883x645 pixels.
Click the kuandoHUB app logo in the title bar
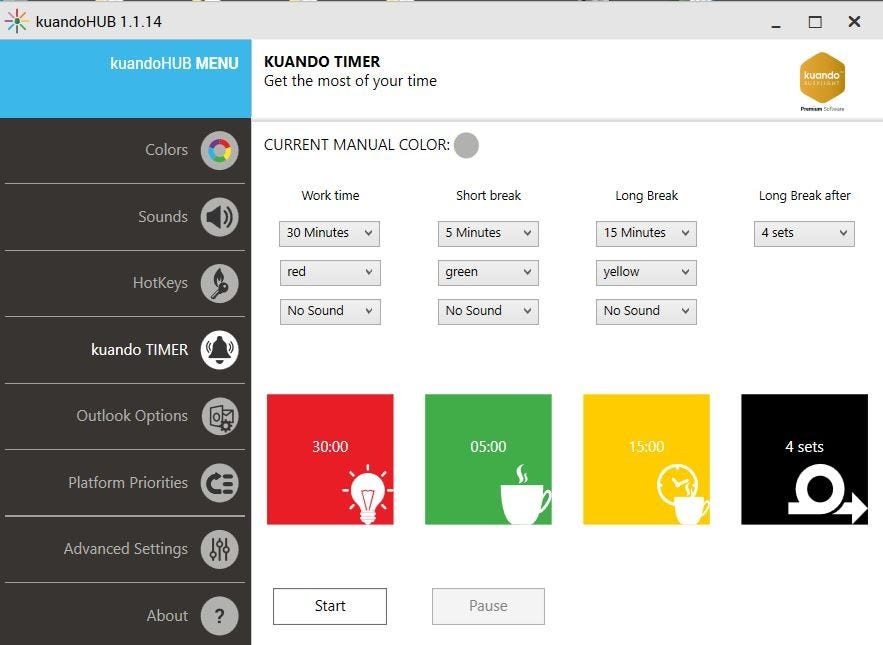(x=16, y=21)
